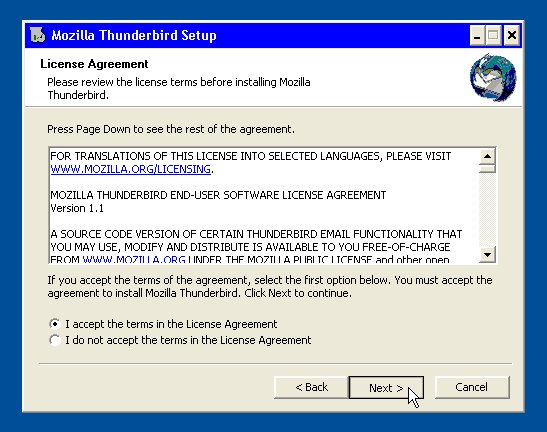Screen dimensions: 547x432
Task: Click the license scrollbar thumb
Action: (x=487, y=169)
